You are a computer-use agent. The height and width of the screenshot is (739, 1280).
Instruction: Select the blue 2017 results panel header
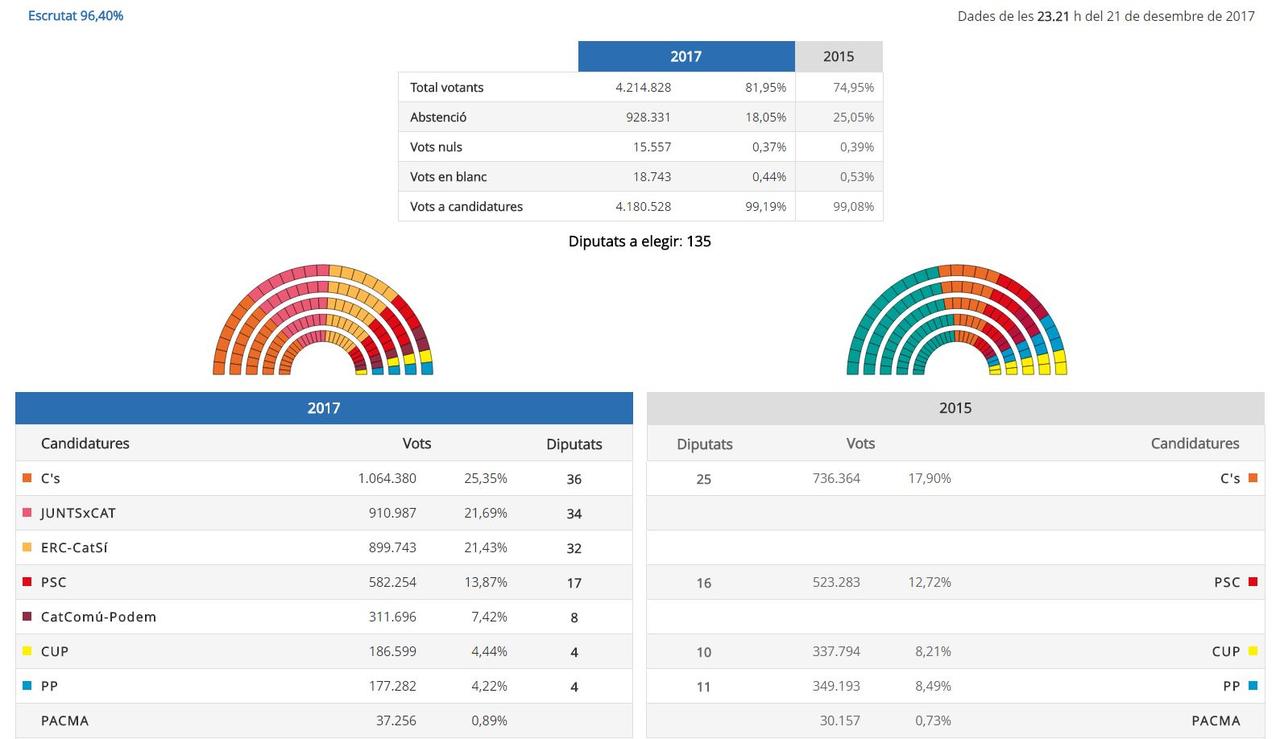[324, 408]
